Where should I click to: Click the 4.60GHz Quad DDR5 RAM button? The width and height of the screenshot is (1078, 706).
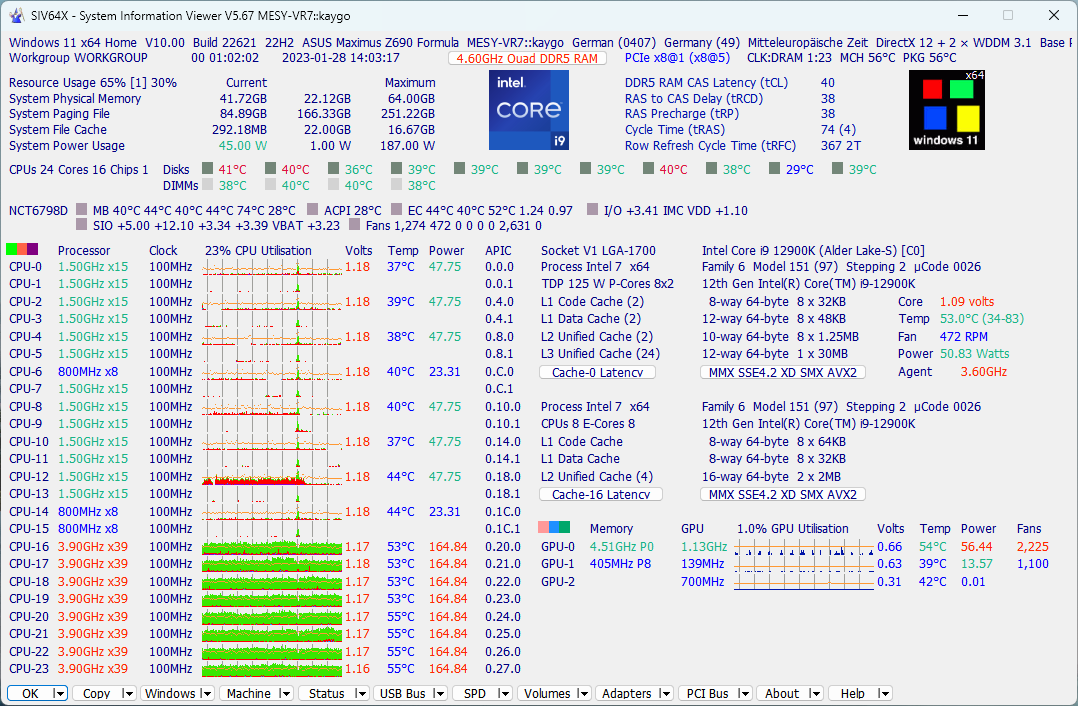pyautogui.click(x=527, y=58)
